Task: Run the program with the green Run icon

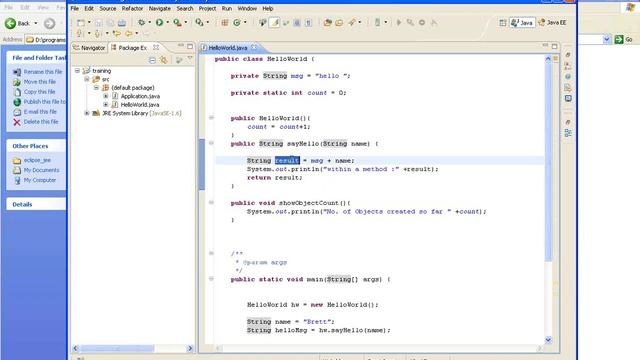Action: click(159, 22)
